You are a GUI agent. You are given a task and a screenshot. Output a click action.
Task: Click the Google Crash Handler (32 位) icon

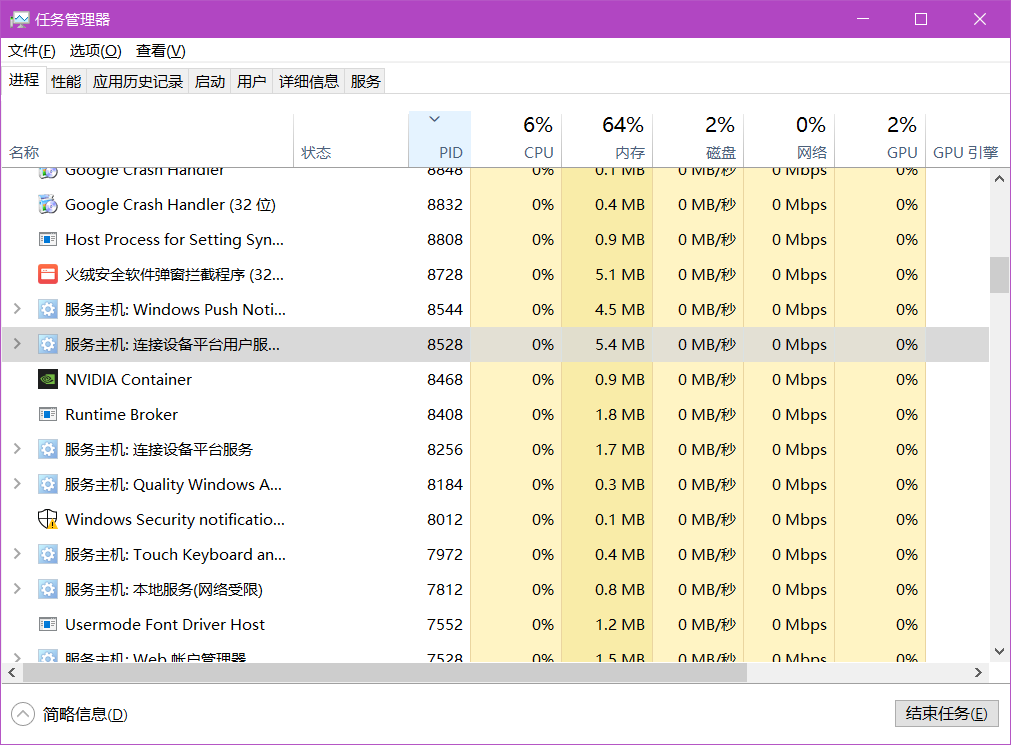(x=48, y=204)
